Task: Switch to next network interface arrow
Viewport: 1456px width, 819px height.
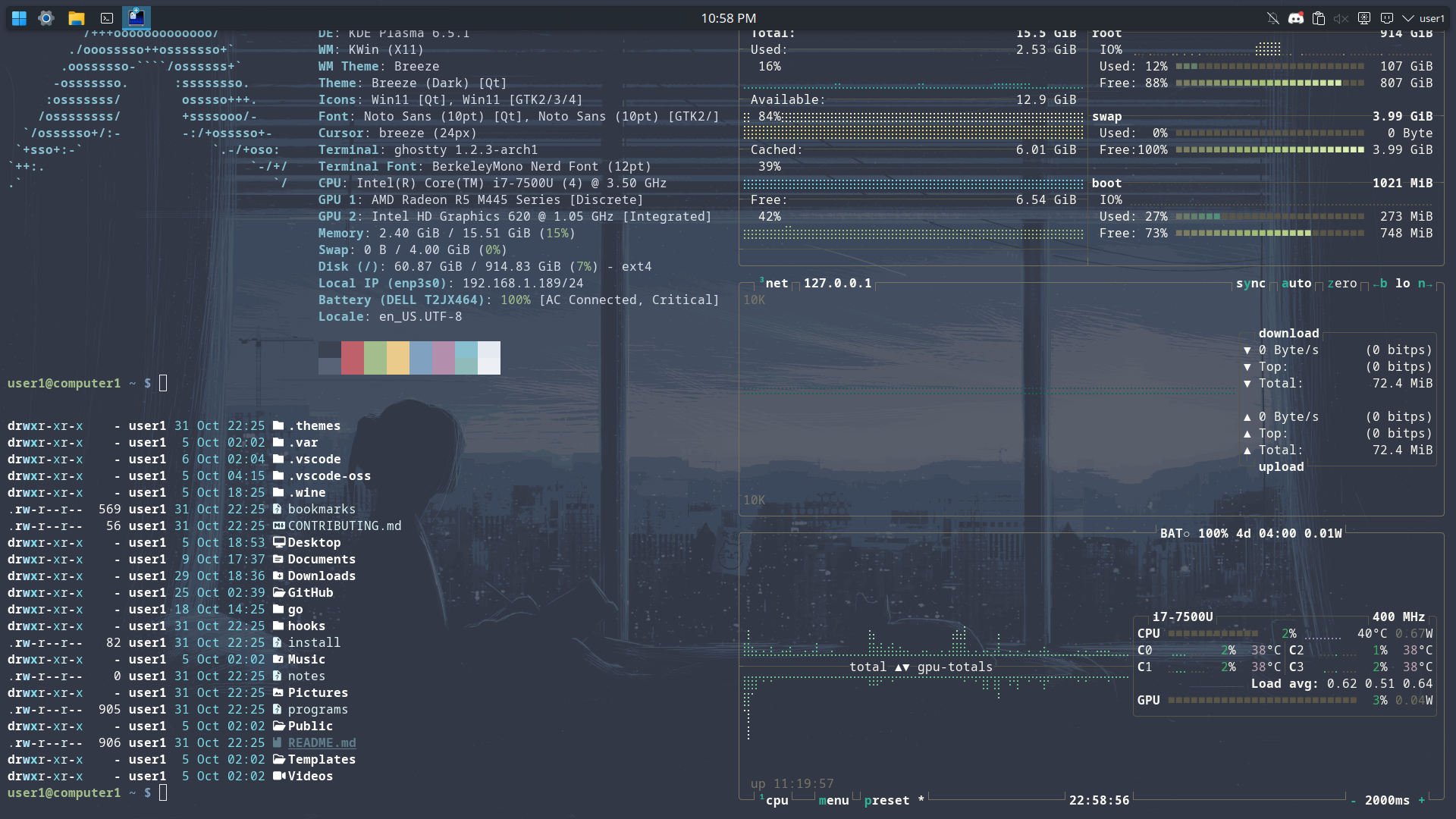Action: (x=1426, y=284)
